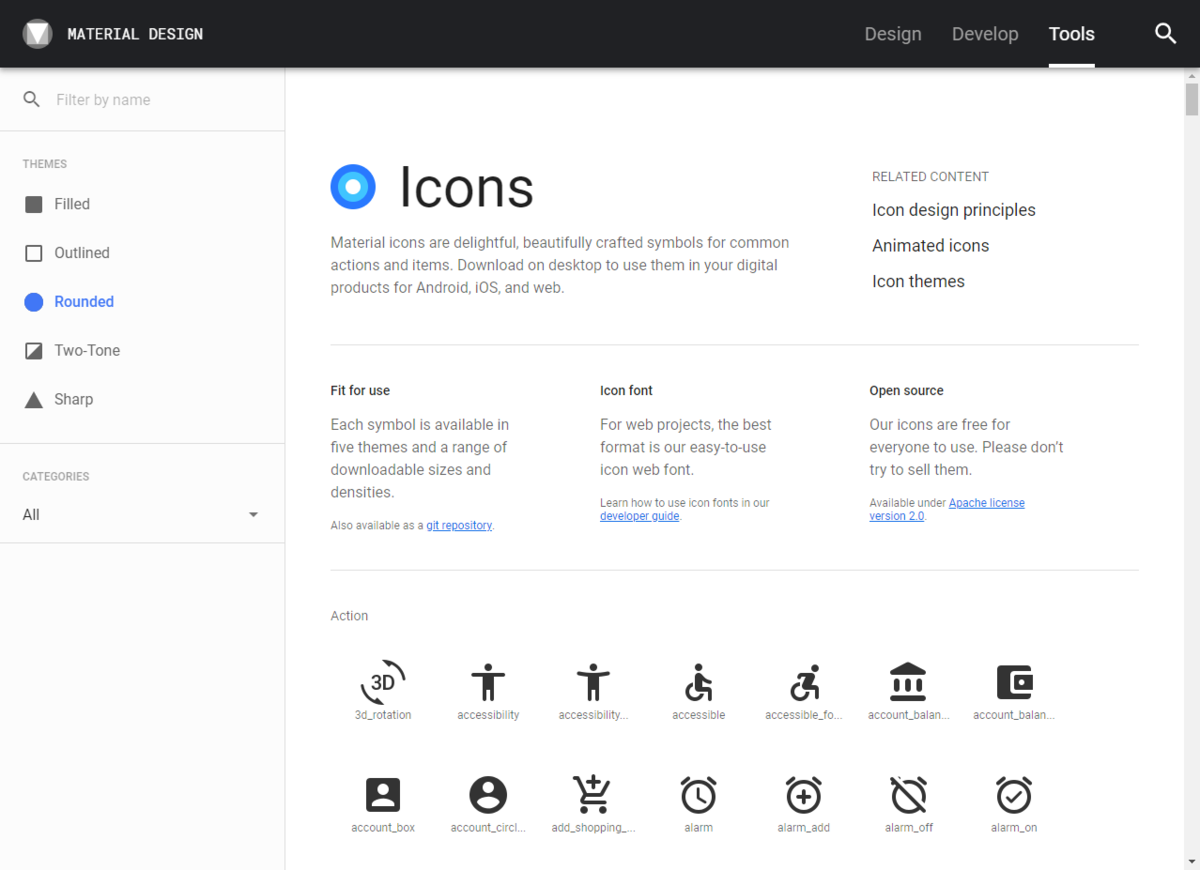Open the Develop tab
This screenshot has height=870, width=1200.
pos(985,34)
